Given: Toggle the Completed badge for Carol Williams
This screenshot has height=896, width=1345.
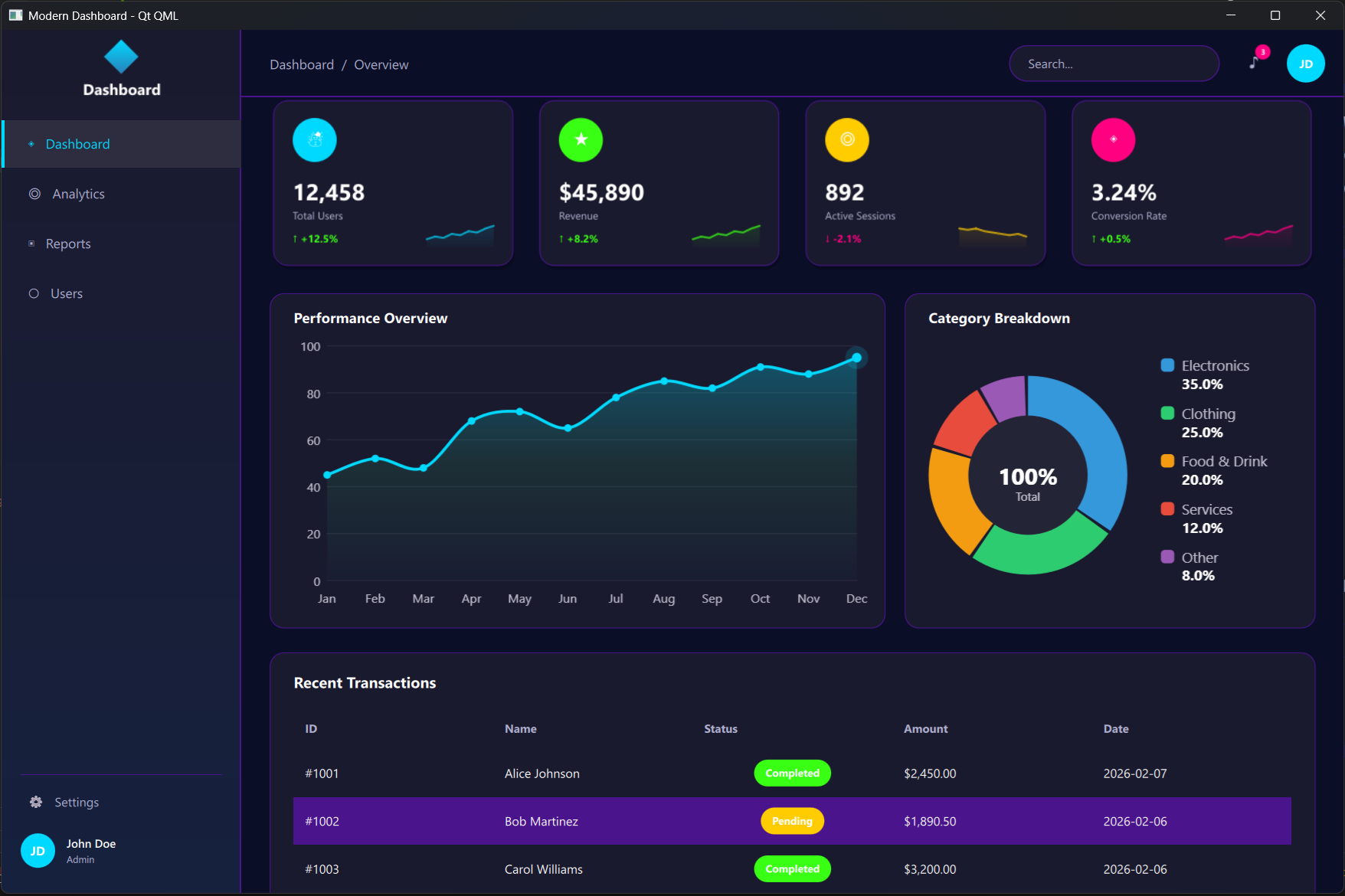Looking at the screenshot, I should (x=792, y=869).
